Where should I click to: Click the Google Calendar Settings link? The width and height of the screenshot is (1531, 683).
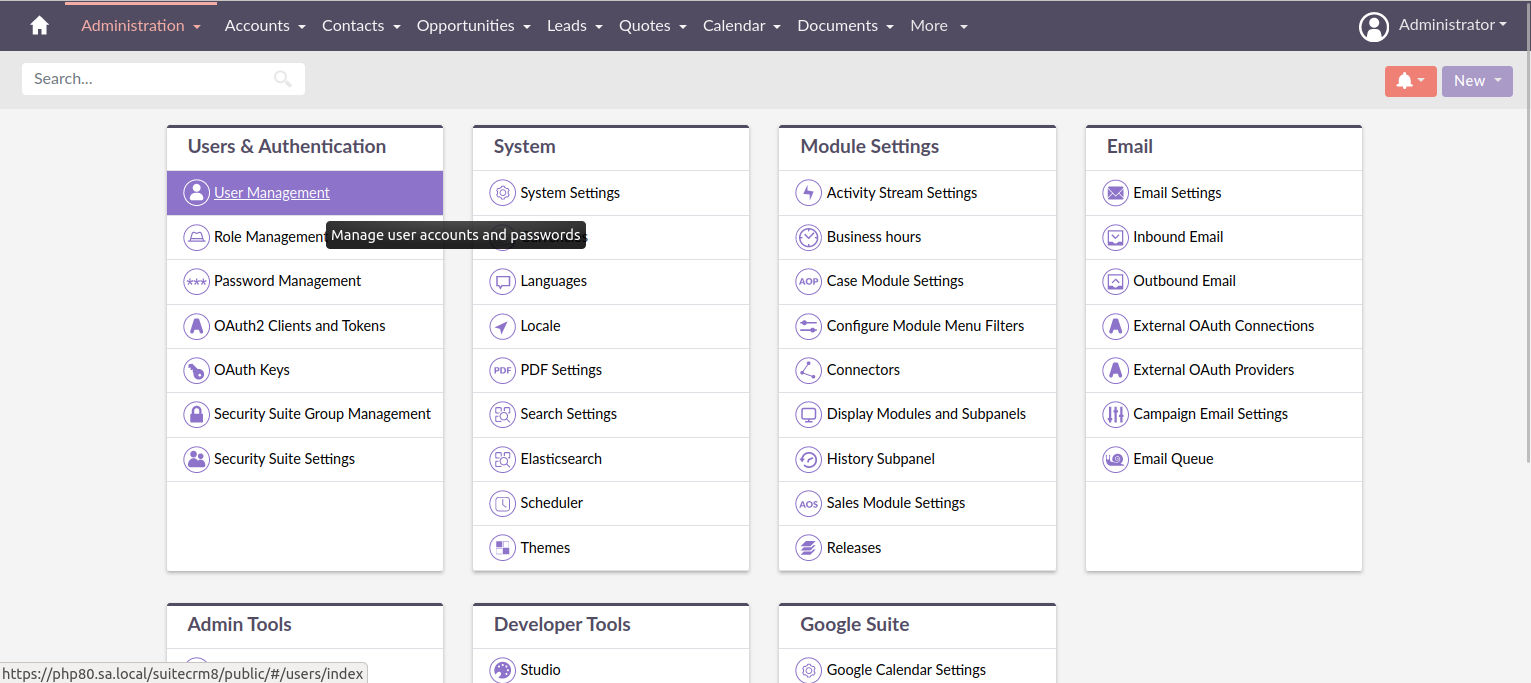[x=905, y=669]
